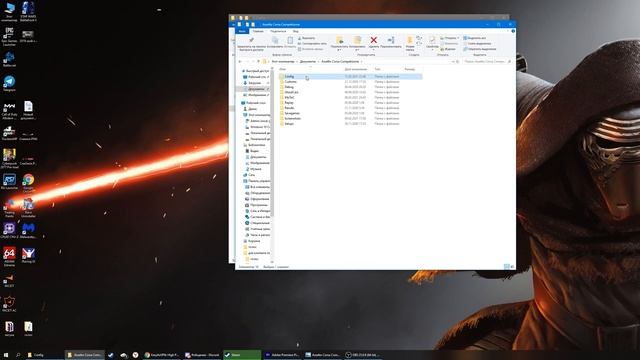
Task: Sort by Date modified column header
Action: tap(355, 69)
